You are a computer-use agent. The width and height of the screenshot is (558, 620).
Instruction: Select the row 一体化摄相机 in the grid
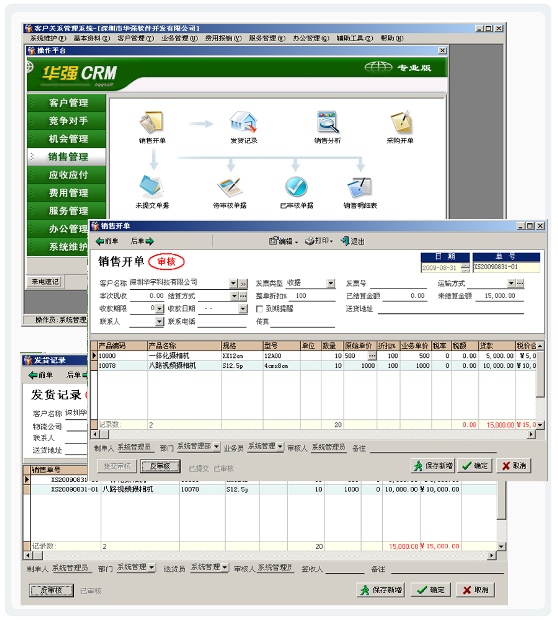[x=316, y=356]
